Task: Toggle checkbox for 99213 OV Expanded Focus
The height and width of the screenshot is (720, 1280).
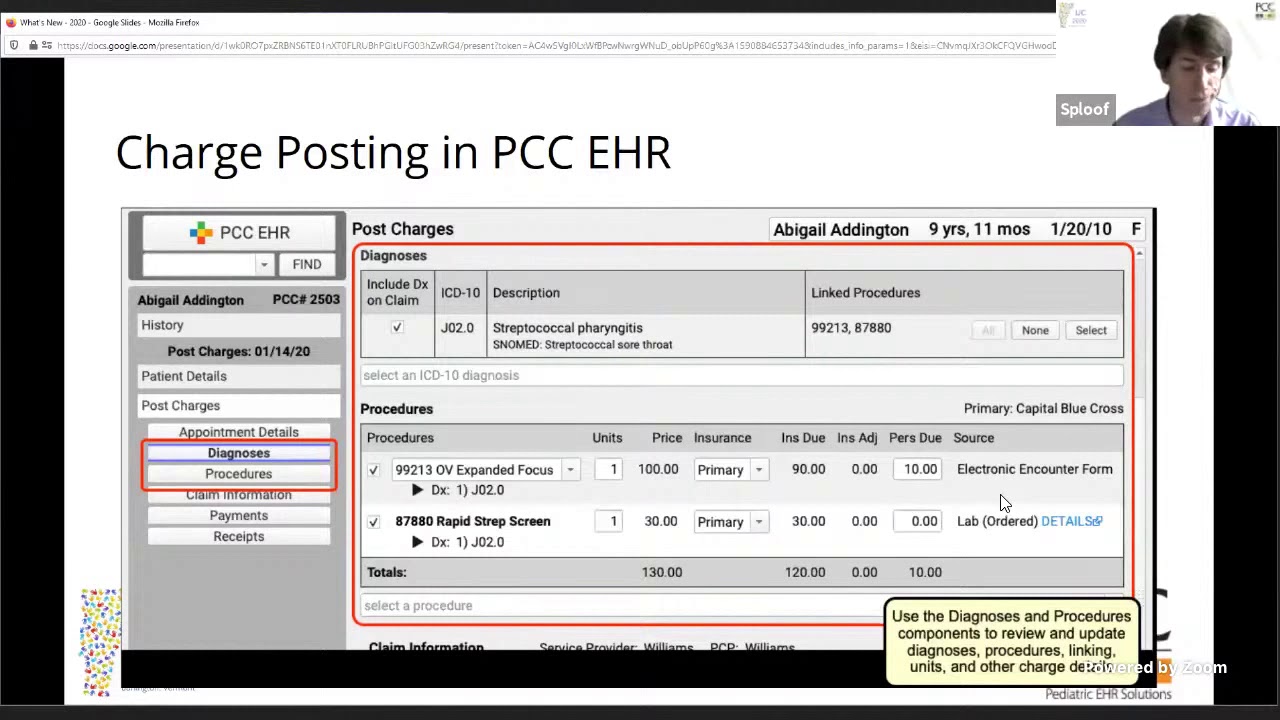Action: [x=373, y=469]
